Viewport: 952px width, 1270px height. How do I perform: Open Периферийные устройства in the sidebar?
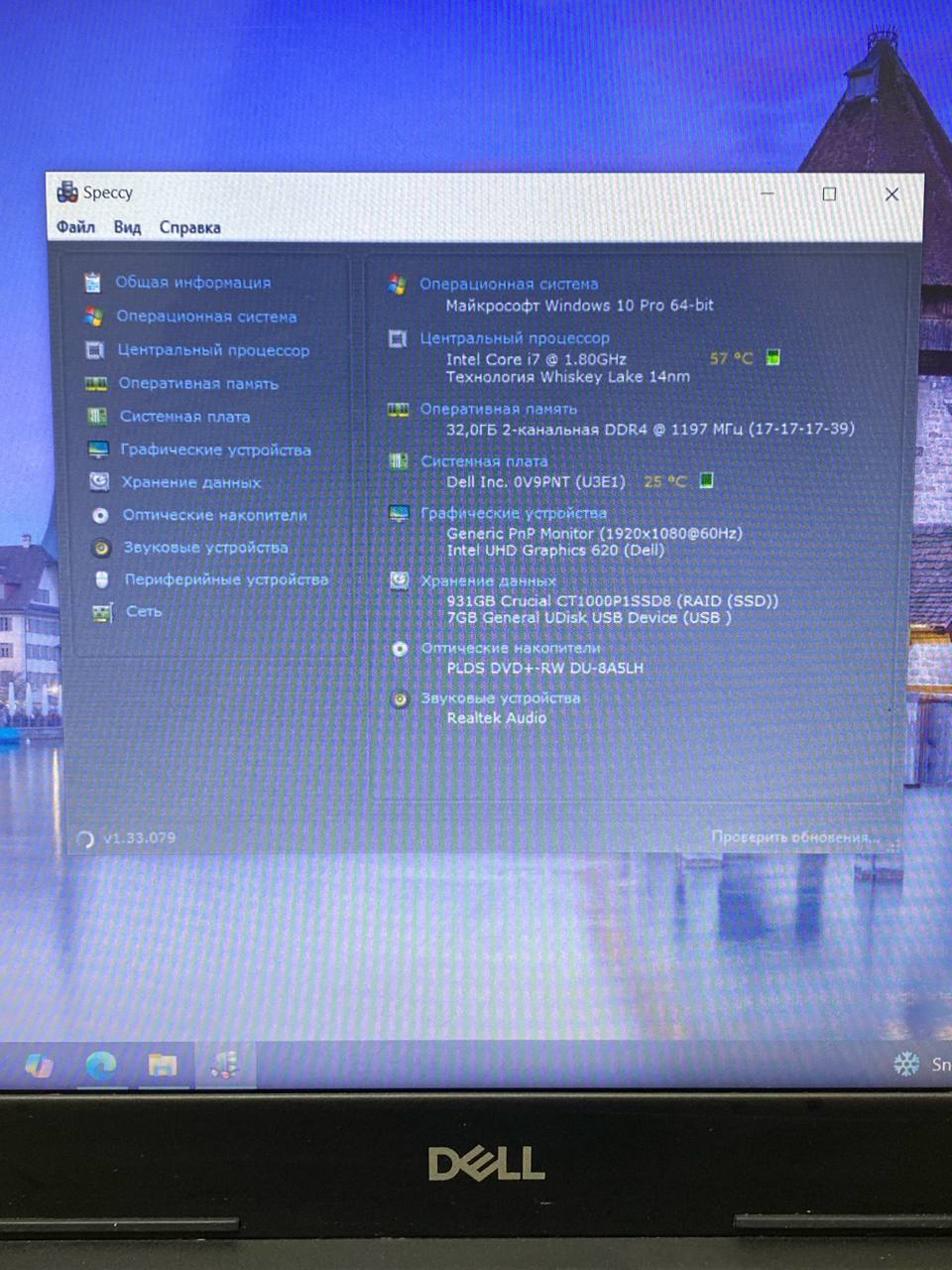click(x=225, y=579)
